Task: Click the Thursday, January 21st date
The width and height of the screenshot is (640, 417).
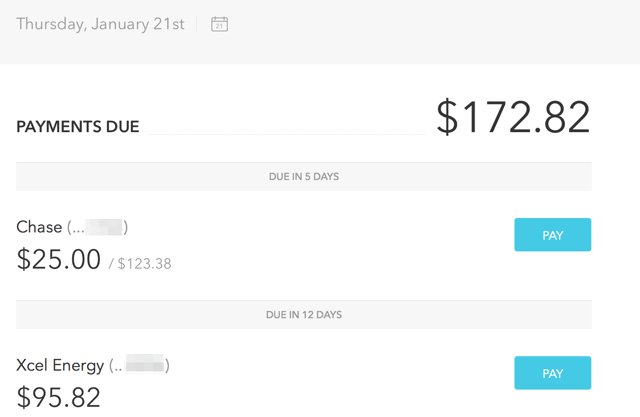Action: coord(100,24)
